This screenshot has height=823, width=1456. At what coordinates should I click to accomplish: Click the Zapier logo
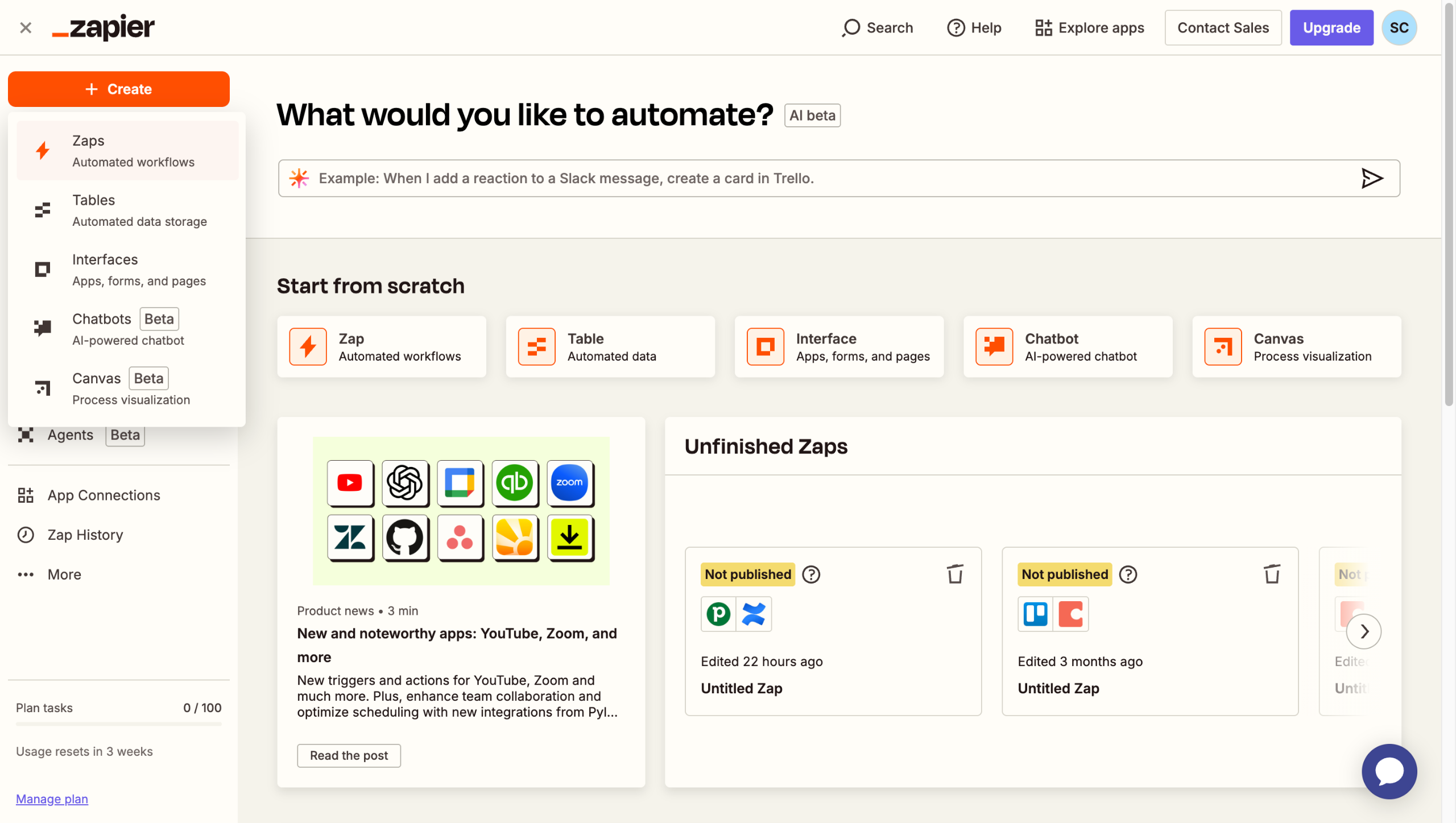104,27
